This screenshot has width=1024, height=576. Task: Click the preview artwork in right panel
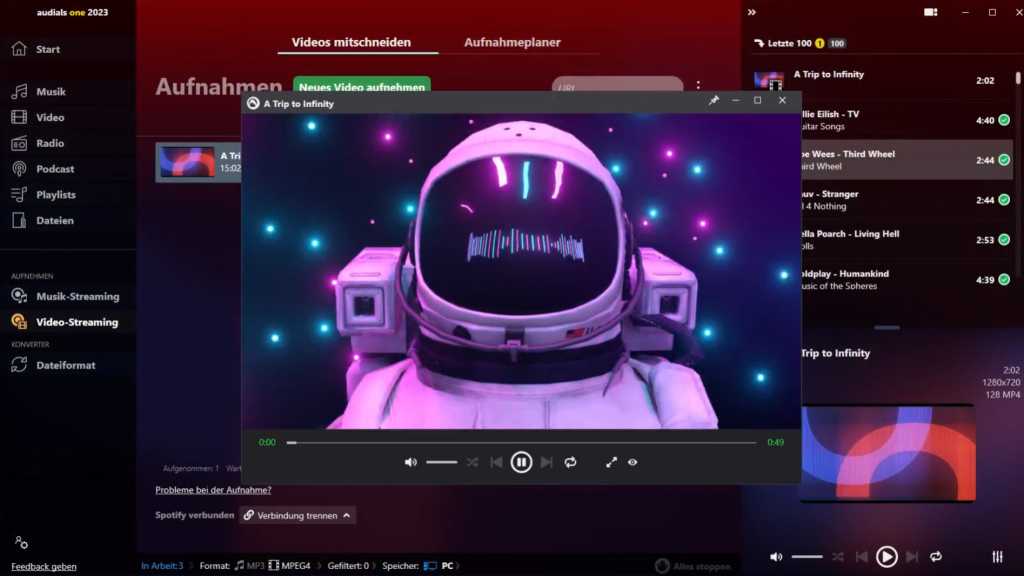888,453
